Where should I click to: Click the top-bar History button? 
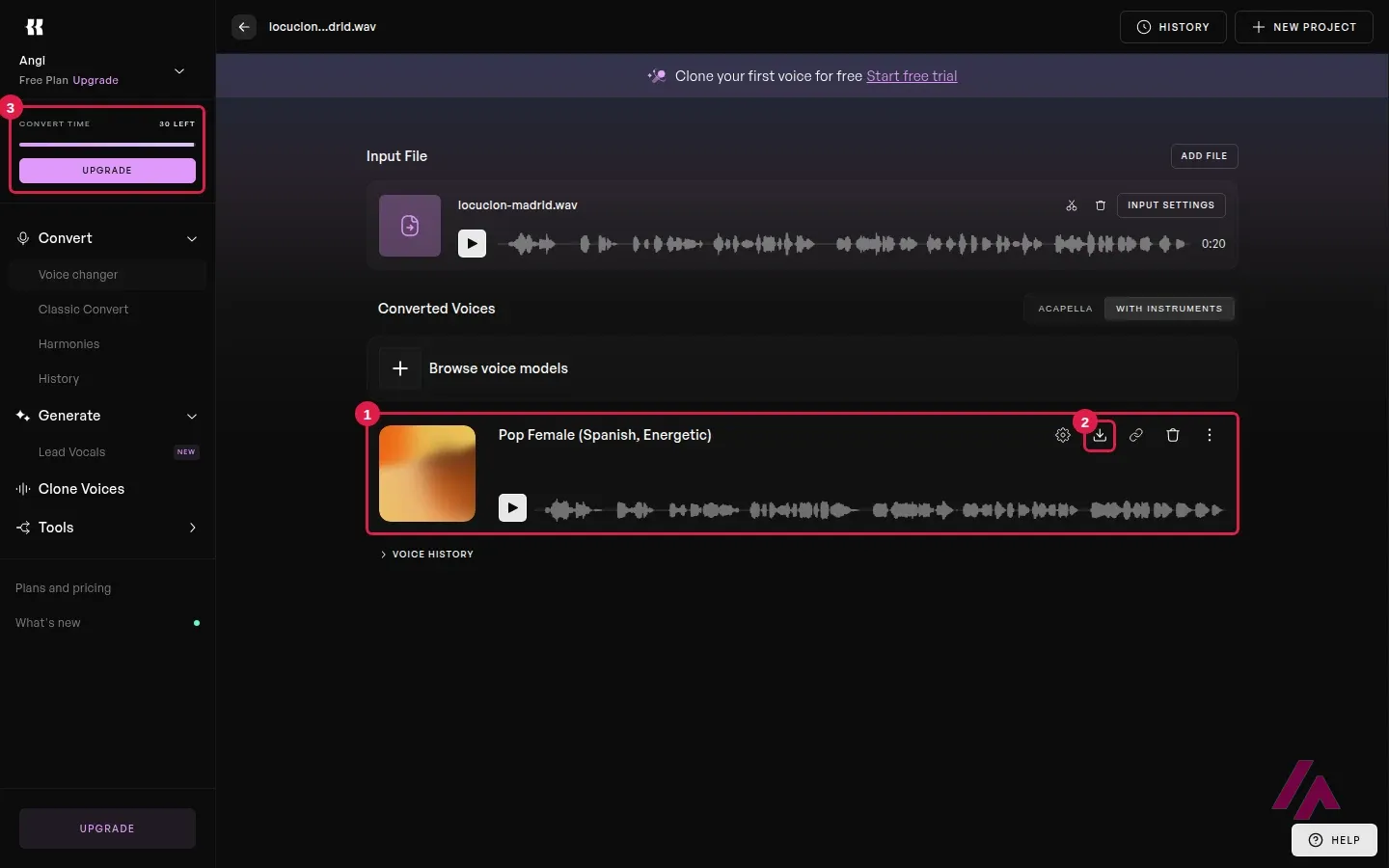1173,27
